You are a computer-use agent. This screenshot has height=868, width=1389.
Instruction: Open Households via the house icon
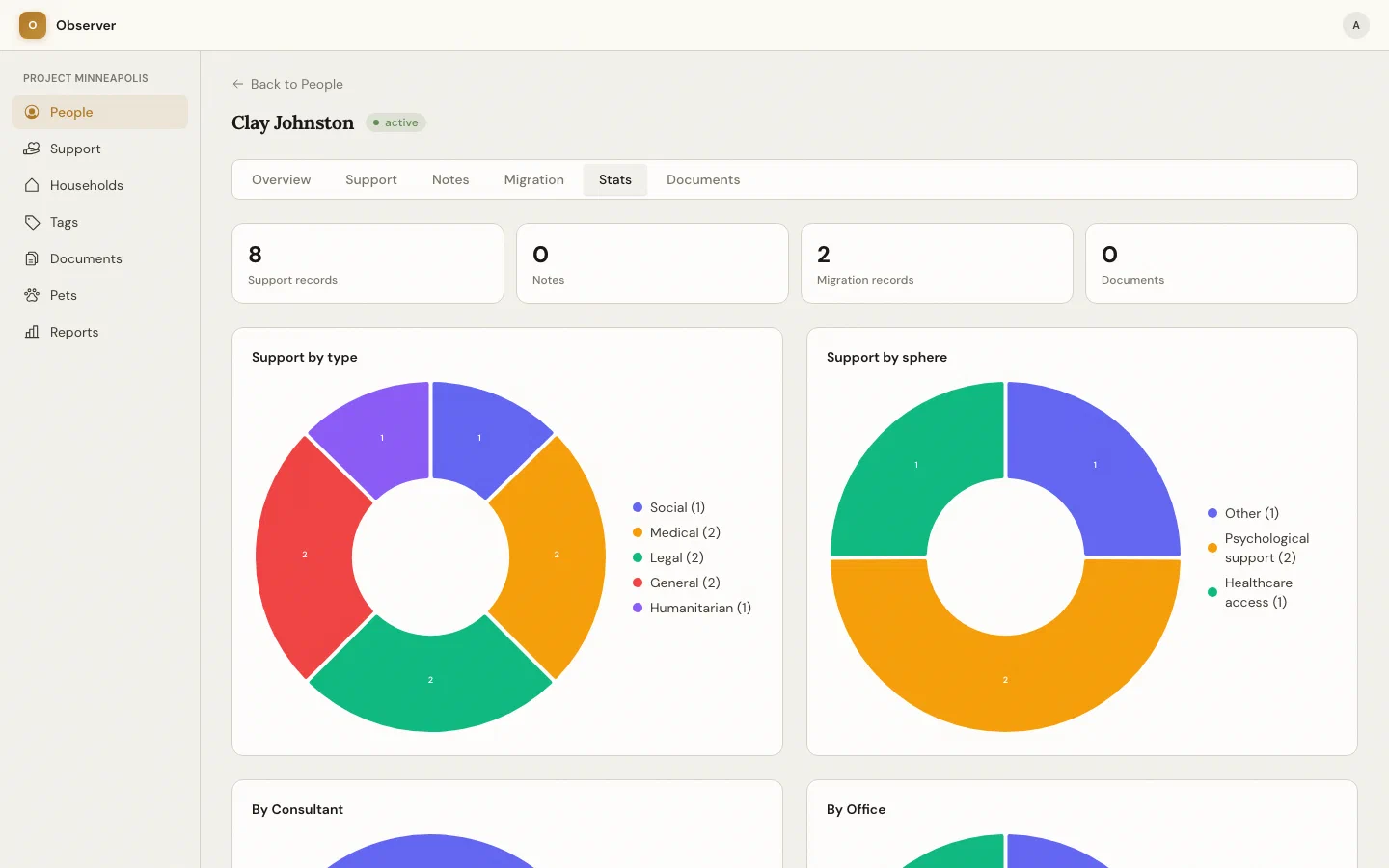[x=32, y=185]
